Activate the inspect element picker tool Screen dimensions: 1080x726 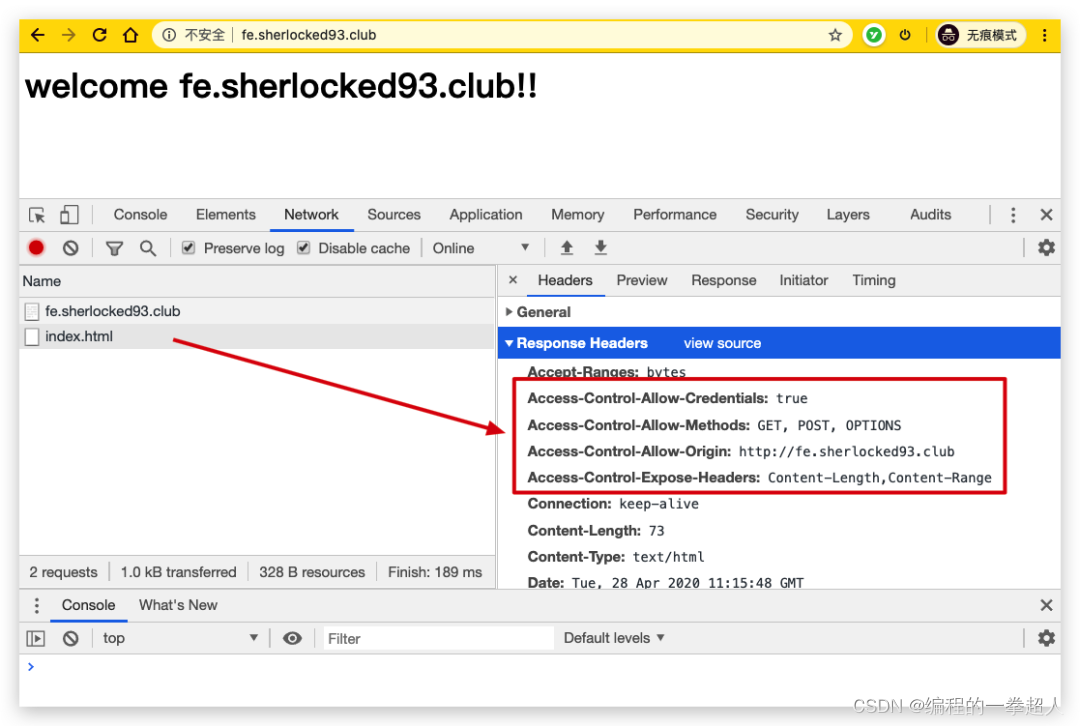point(37,215)
